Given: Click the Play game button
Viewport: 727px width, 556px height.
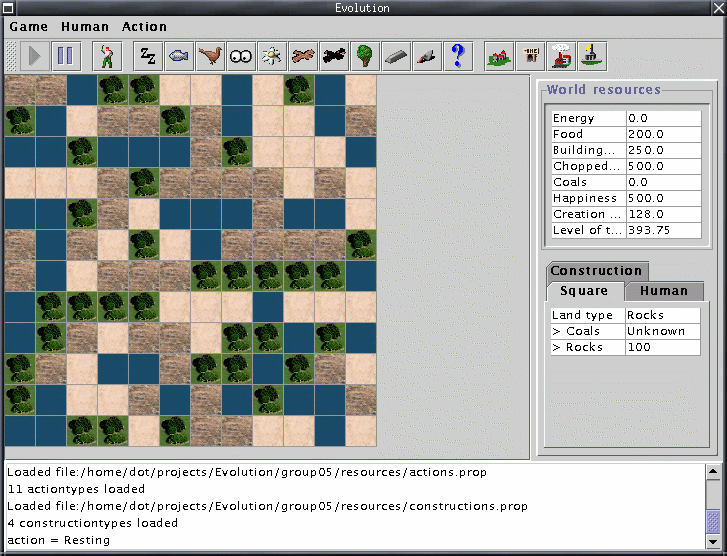Looking at the screenshot, I should coord(34,56).
